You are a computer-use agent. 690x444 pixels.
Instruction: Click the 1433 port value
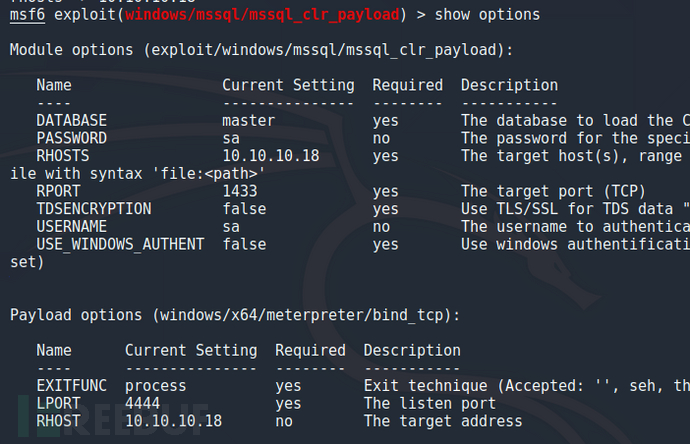240,191
